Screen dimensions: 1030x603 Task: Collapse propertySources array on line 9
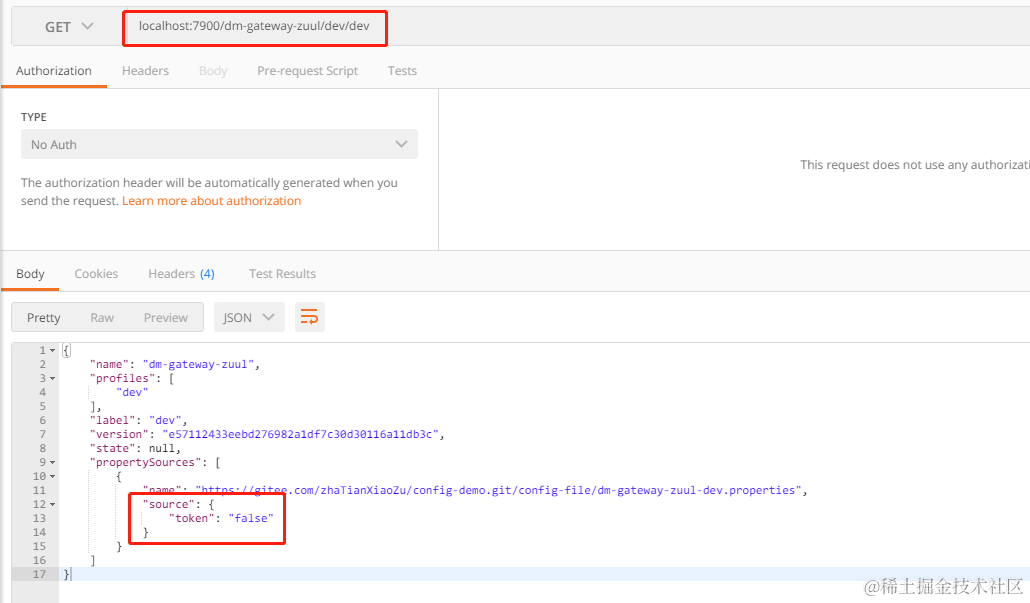click(x=53, y=463)
